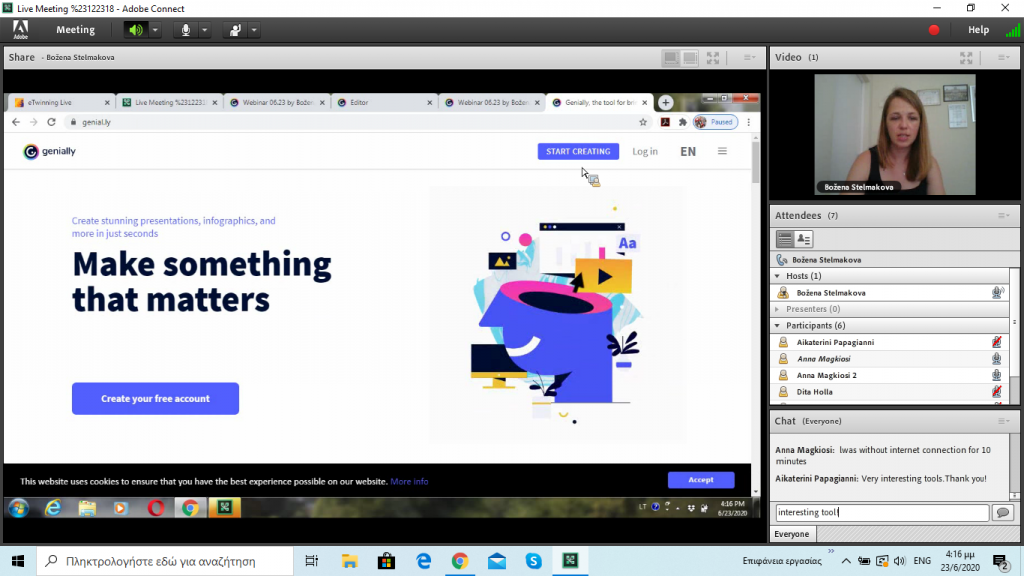Open the microphone options dropdown arrow
Image resolution: width=1024 pixels, height=576 pixels.
(204, 30)
